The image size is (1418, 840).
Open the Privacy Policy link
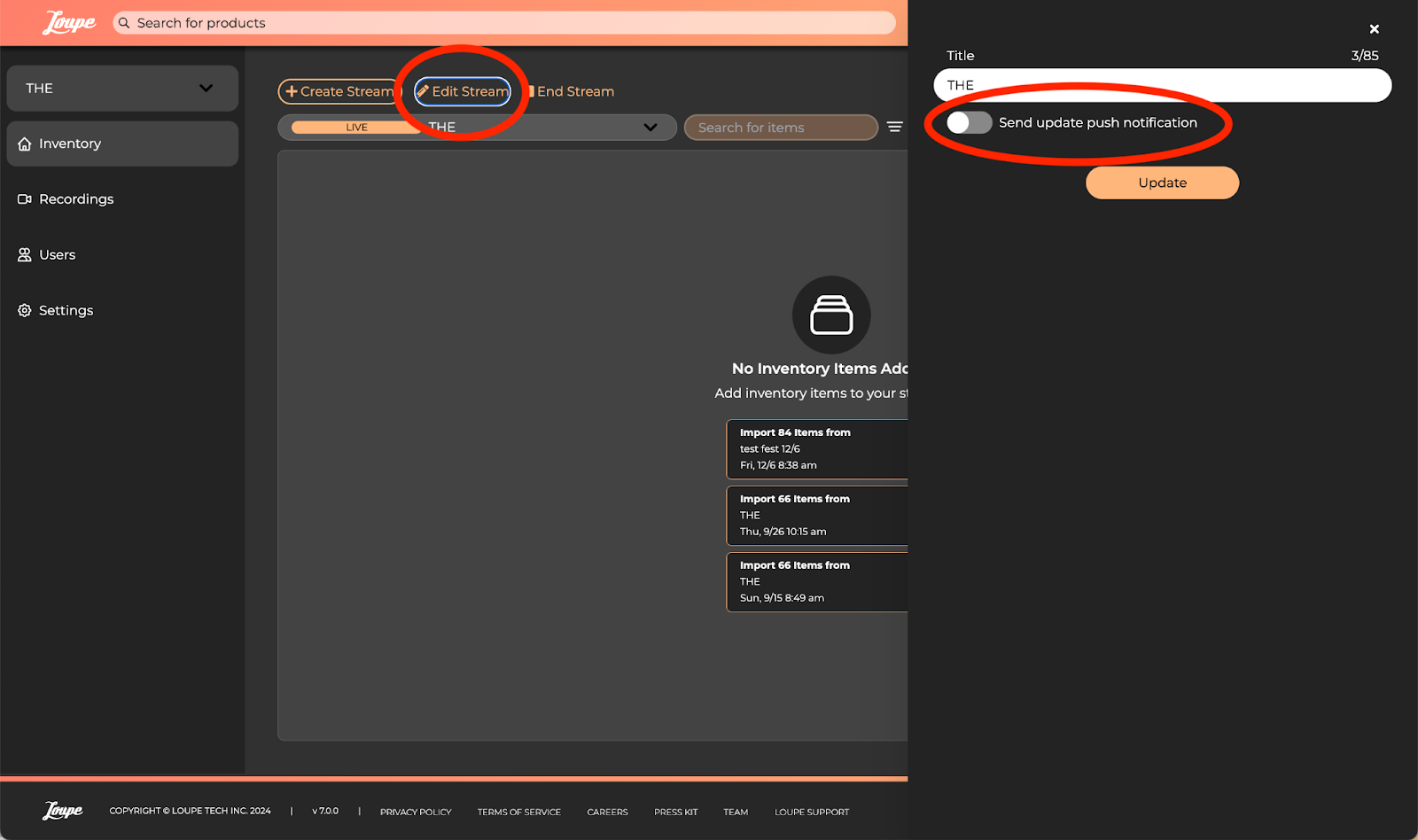[416, 813]
